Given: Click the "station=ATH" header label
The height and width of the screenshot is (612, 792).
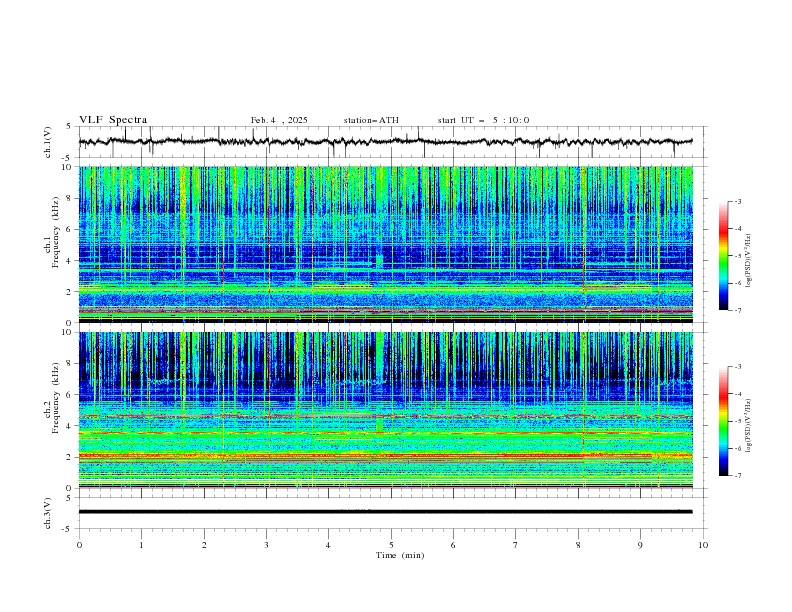Looking at the screenshot, I should 371,120.
